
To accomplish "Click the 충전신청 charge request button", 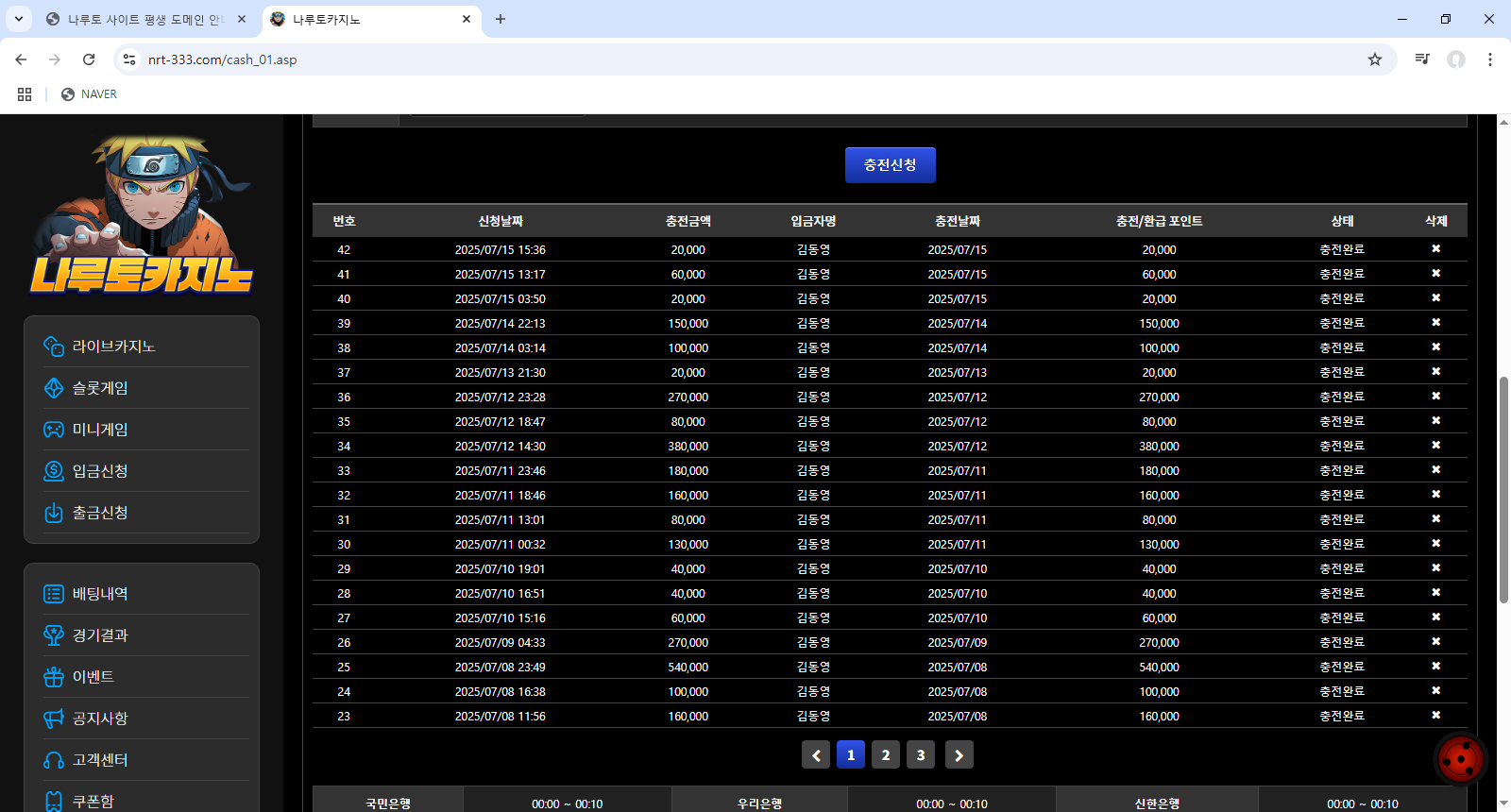I will click(891, 165).
